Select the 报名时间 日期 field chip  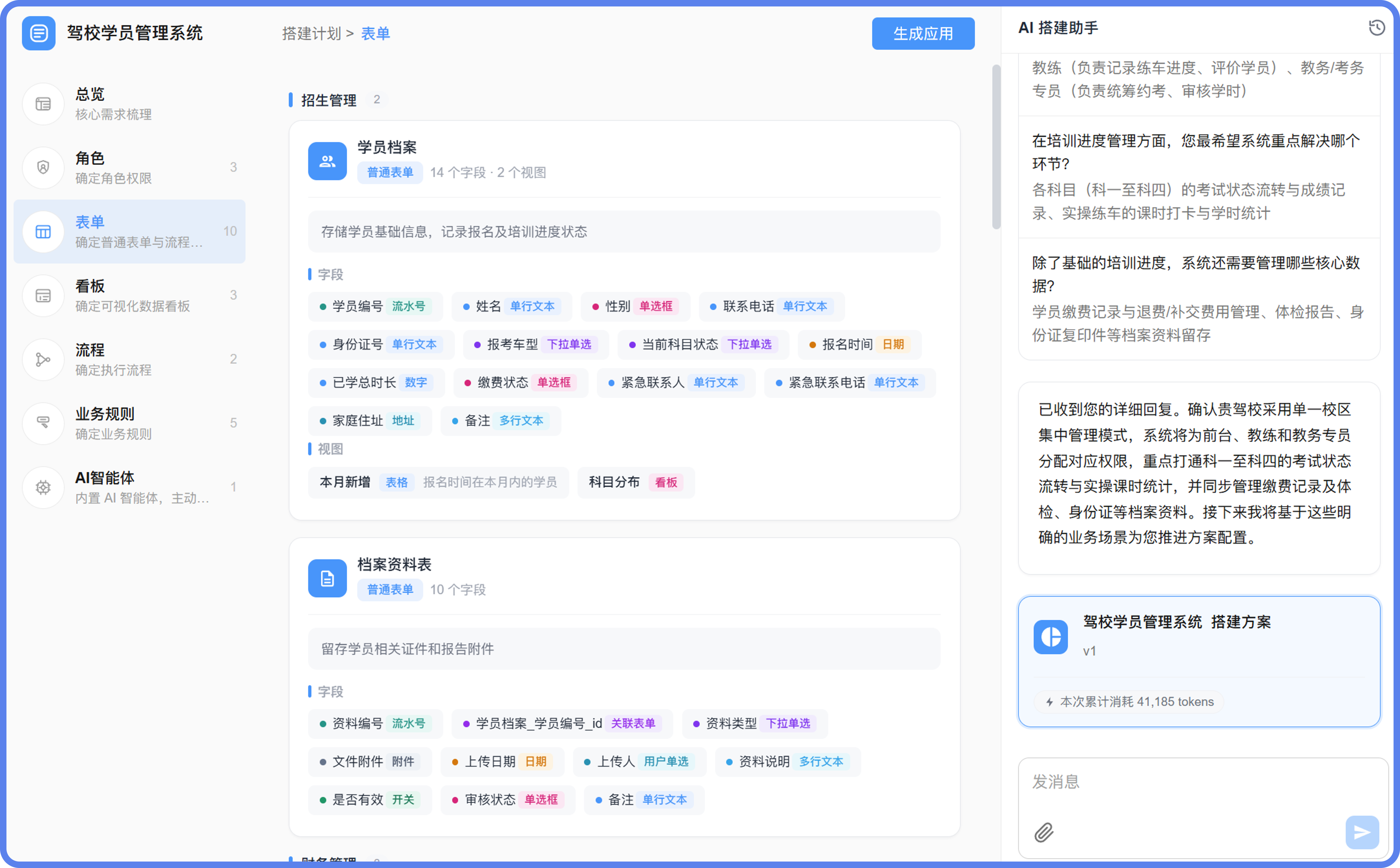(860, 345)
